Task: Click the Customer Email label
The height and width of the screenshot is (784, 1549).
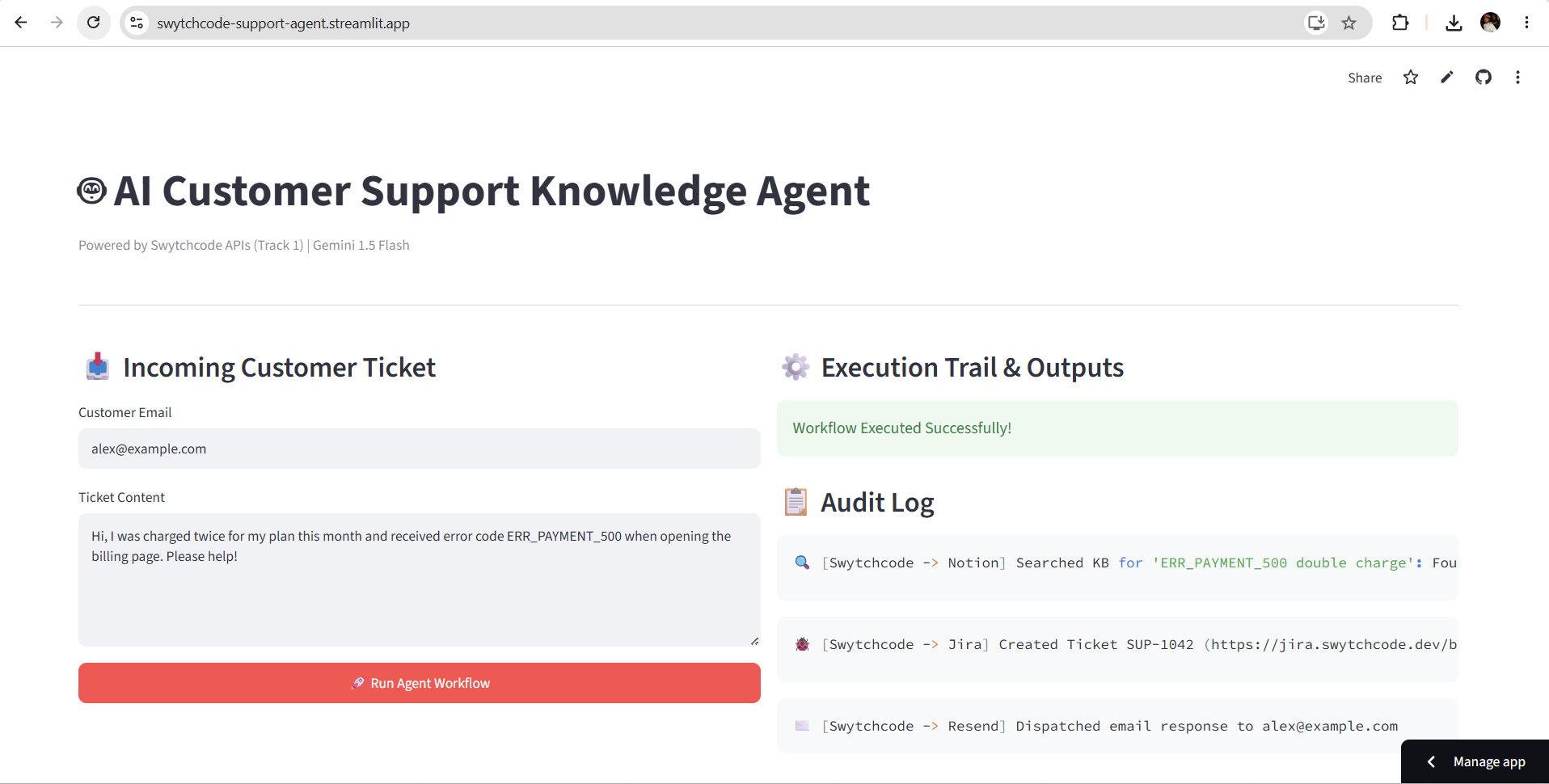Action: [x=125, y=412]
